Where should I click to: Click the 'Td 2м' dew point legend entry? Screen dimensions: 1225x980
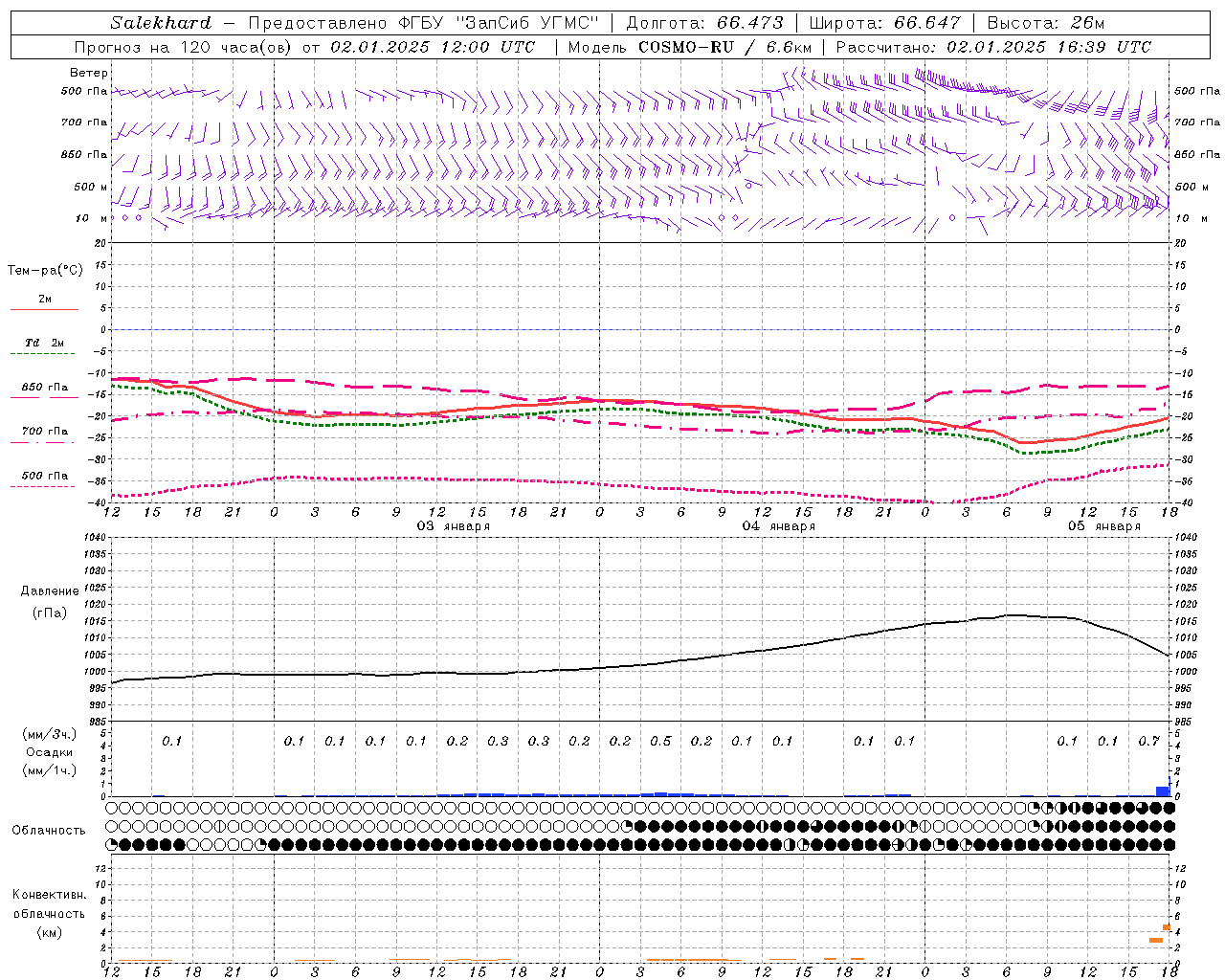click(44, 343)
